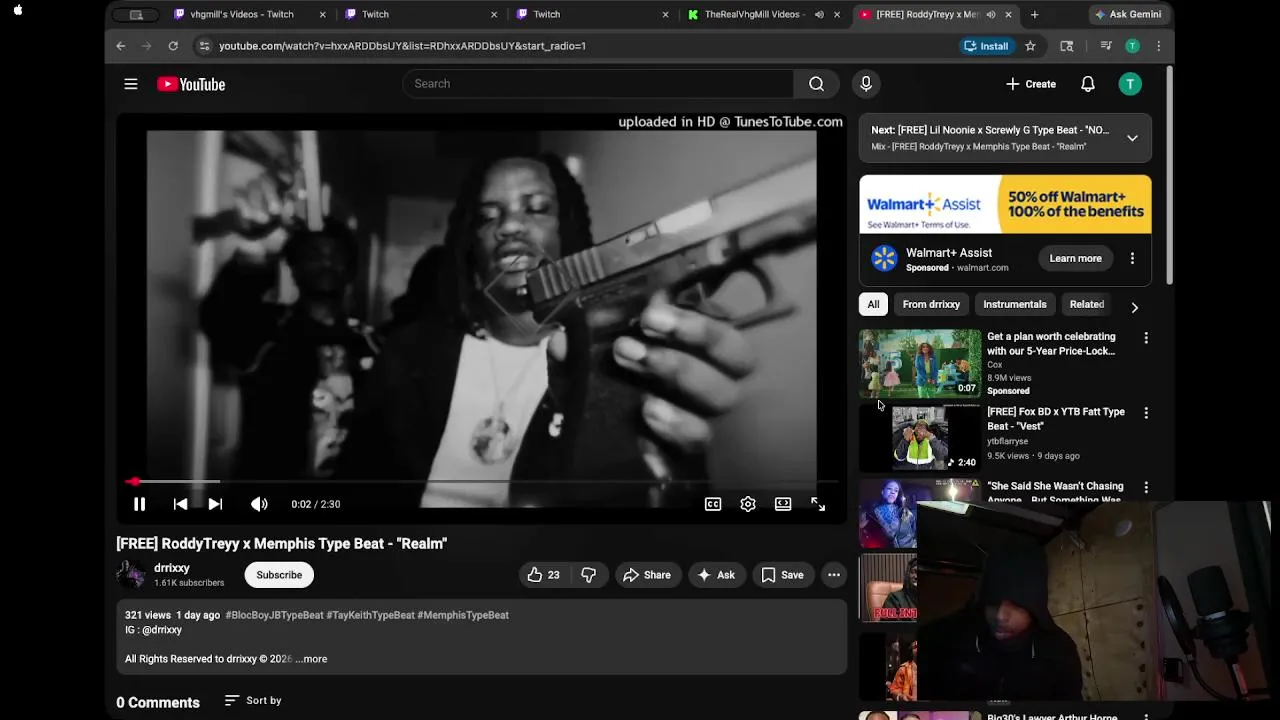Click the search magnifier button
The image size is (1280, 720).
816,84
